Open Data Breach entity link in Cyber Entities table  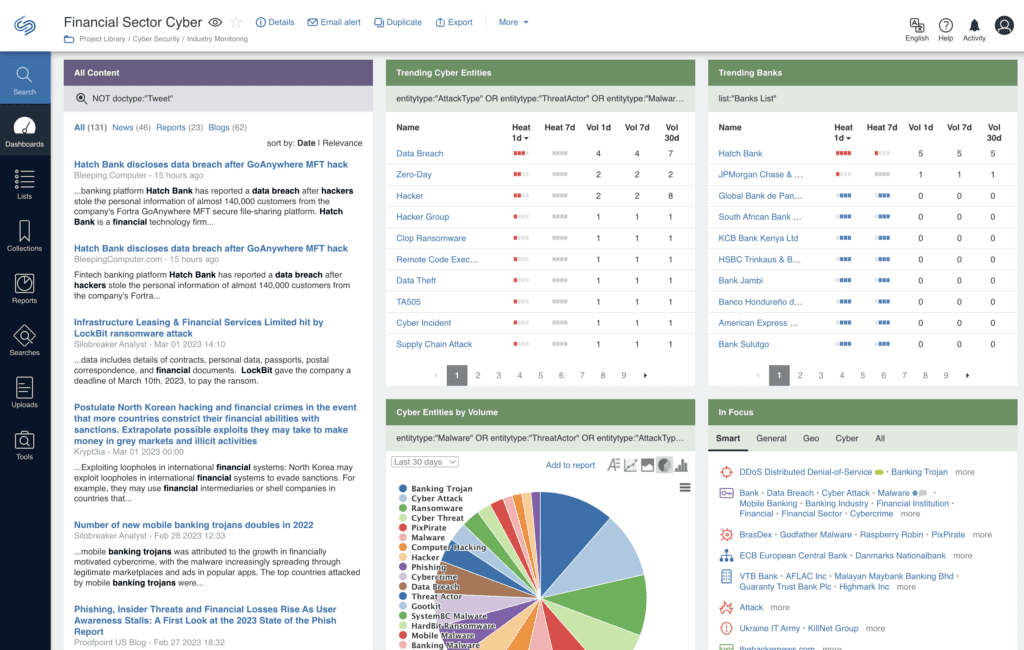(420, 154)
